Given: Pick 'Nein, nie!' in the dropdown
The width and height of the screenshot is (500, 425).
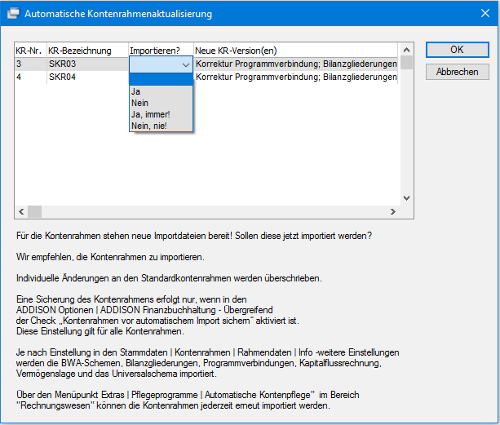Looking at the screenshot, I should [x=161, y=126].
